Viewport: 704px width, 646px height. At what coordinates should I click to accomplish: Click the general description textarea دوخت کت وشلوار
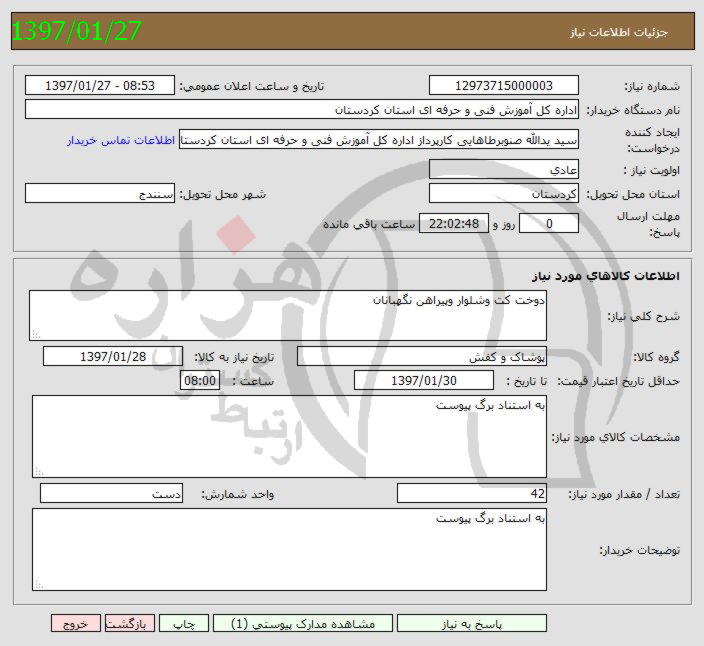(288, 316)
